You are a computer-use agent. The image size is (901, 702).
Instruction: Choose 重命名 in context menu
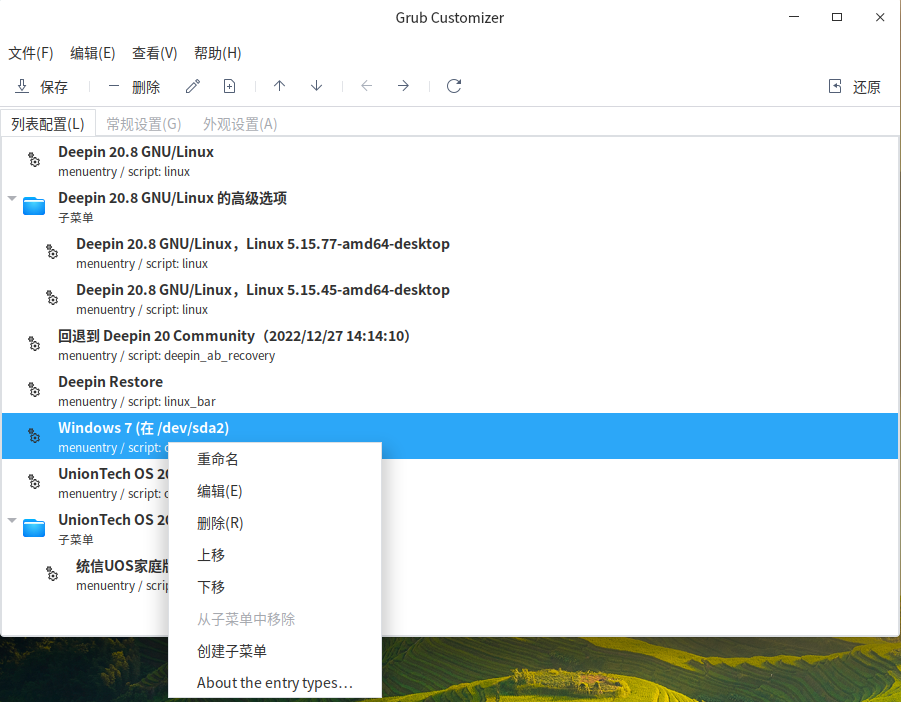click(275, 459)
